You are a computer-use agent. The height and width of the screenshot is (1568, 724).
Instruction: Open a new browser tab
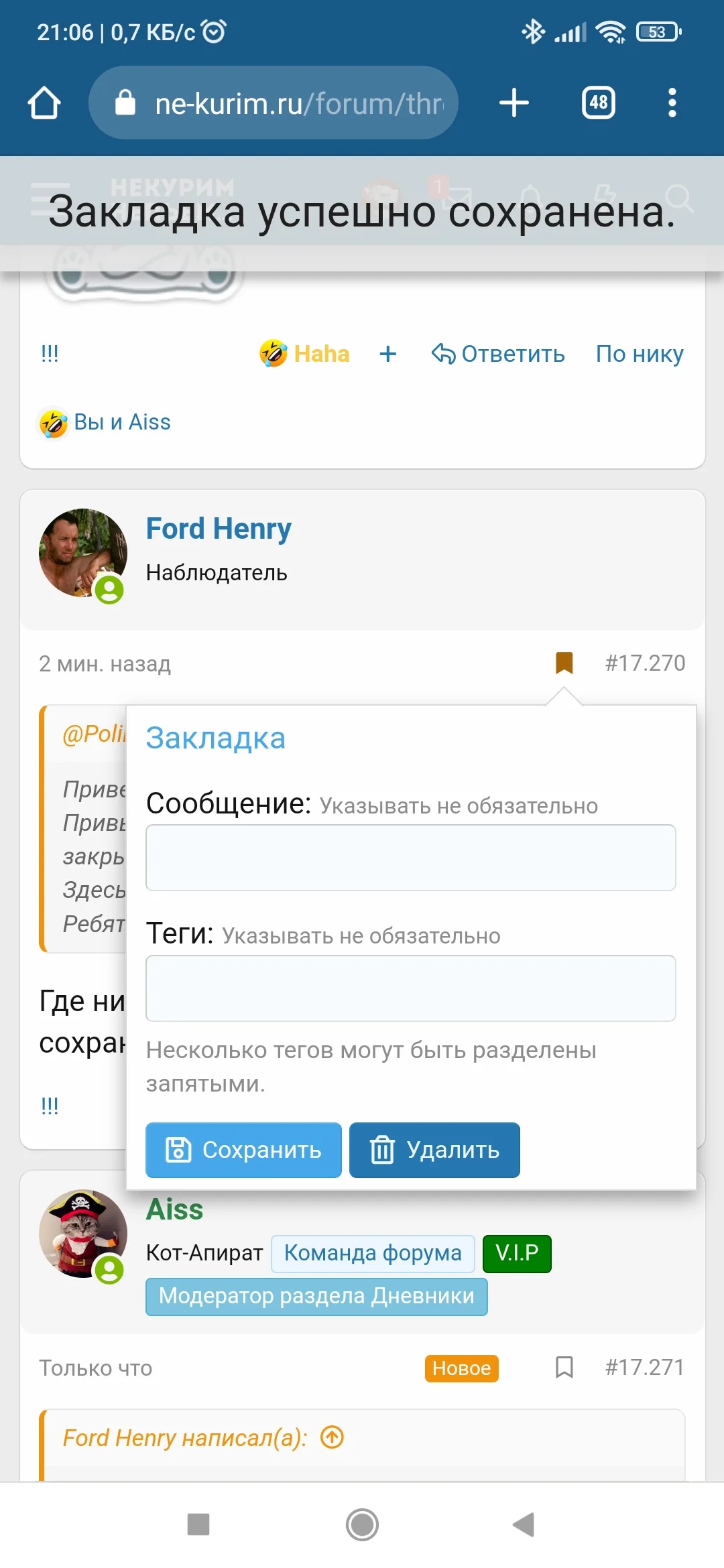514,103
